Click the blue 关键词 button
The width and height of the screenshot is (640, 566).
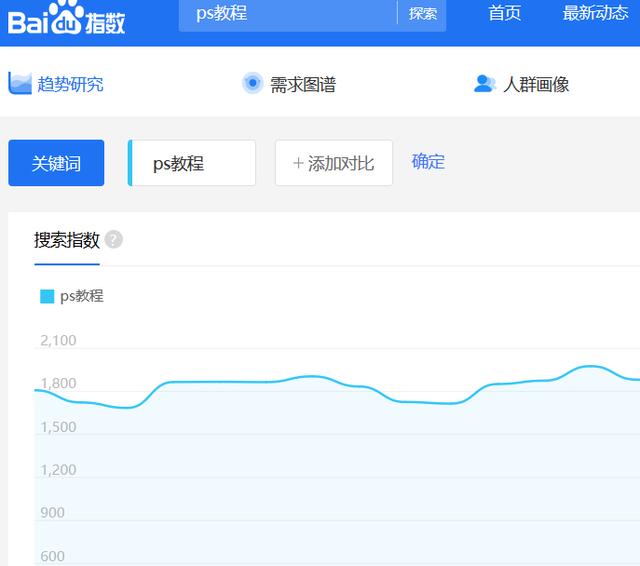(x=56, y=163)
